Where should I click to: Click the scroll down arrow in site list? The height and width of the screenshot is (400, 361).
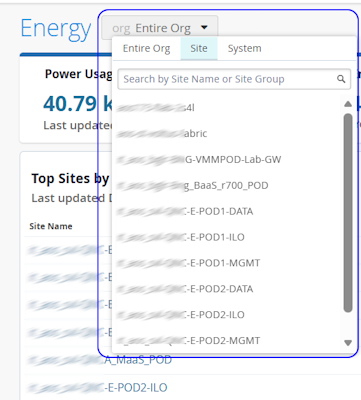point(348,343)
